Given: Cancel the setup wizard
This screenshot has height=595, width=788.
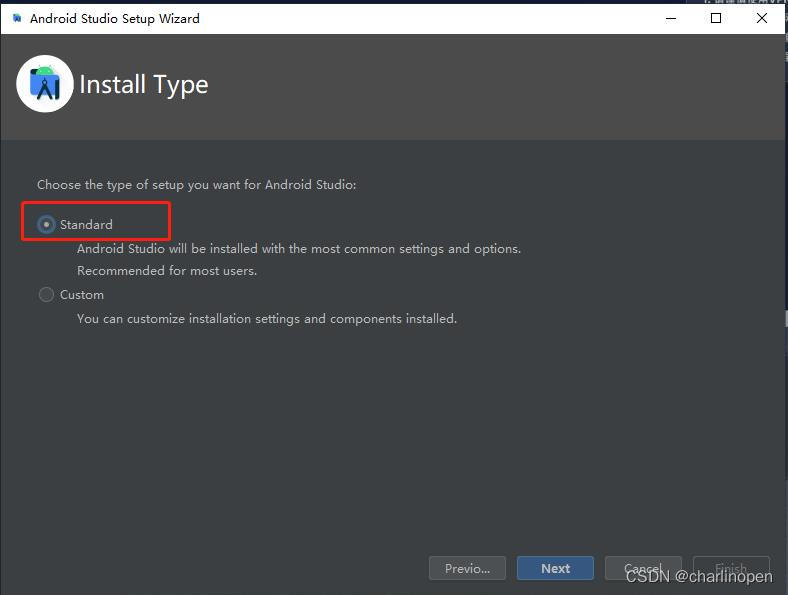Looking at the screenshot, I should coord(643,568).
